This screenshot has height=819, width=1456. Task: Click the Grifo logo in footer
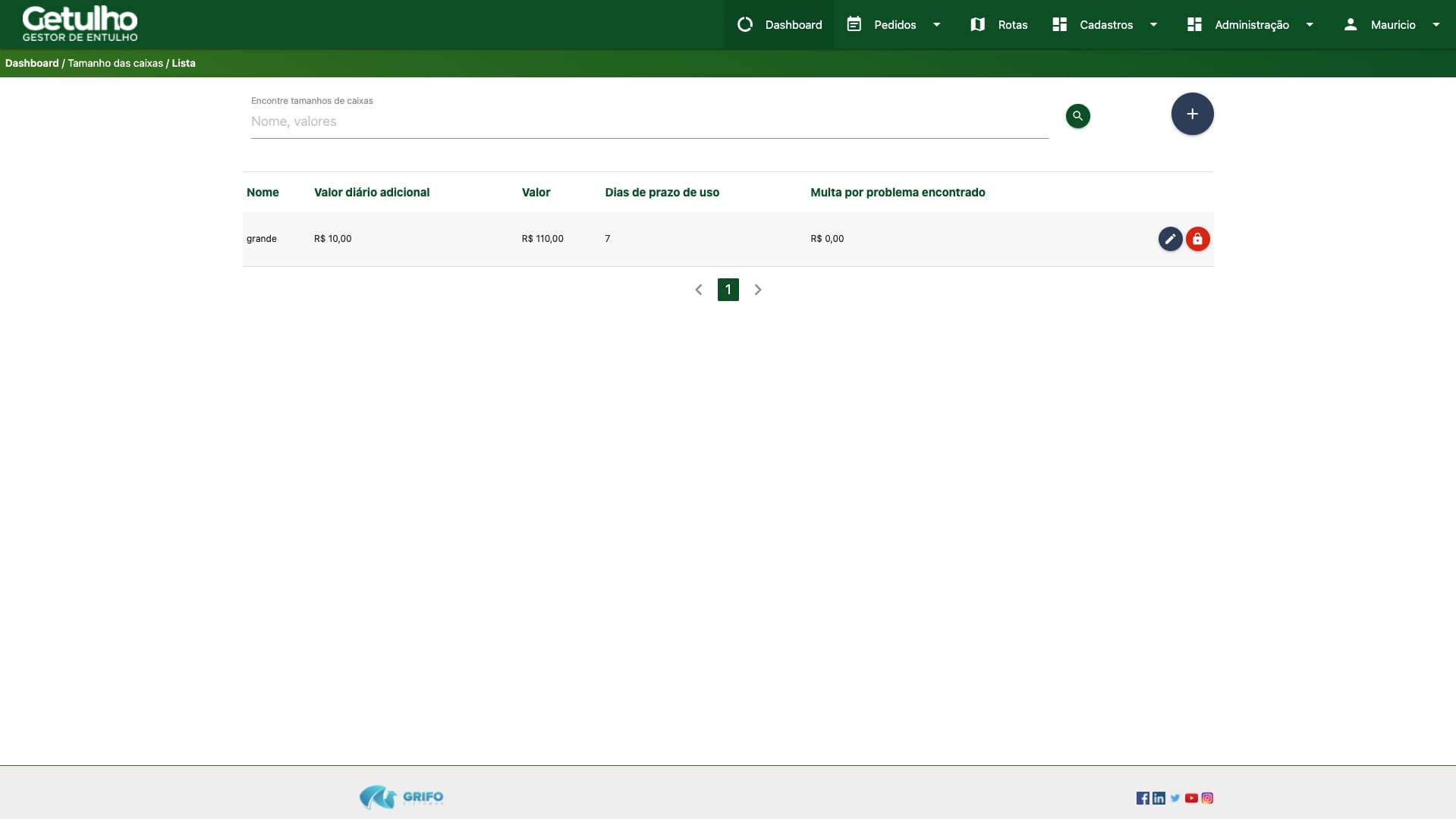coord(401,797)
